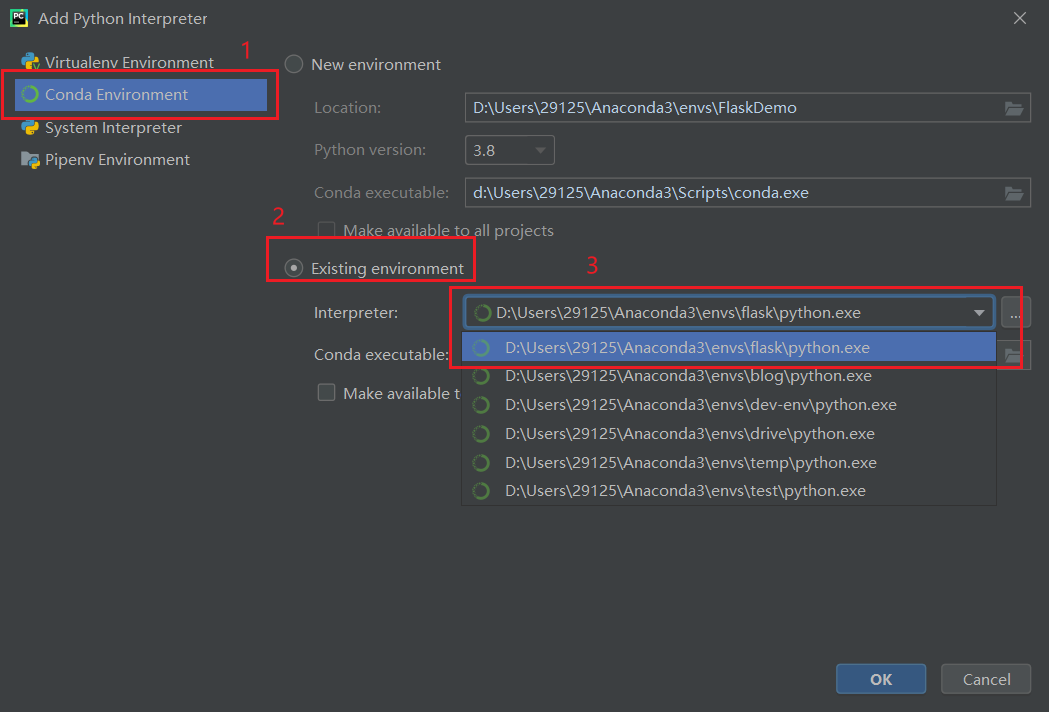Choose envs\test\python.exe from the list
The image size is (1049, 712).
(729, 491)
